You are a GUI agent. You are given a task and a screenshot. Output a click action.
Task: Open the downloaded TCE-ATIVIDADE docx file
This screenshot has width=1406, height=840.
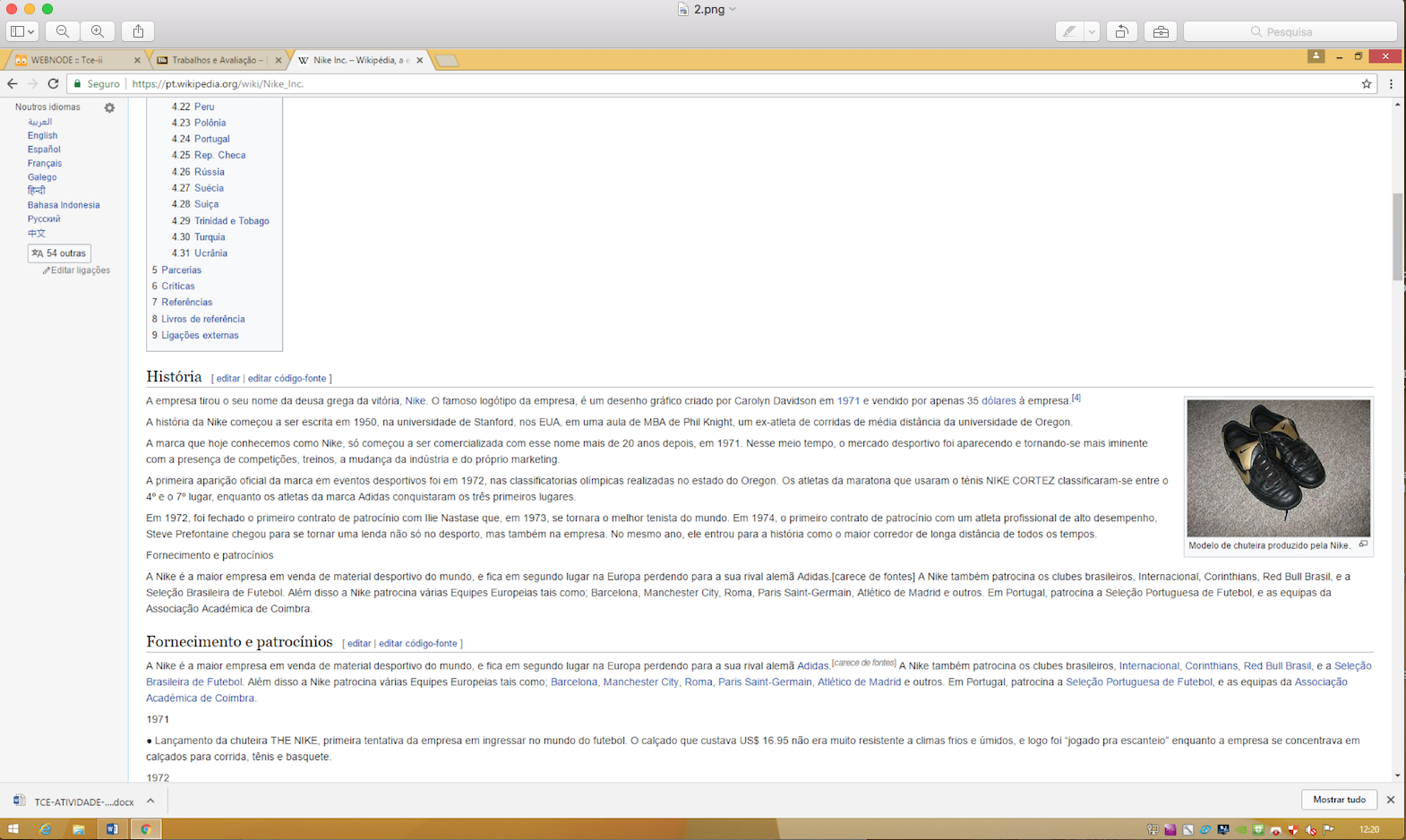coord(75,801)
